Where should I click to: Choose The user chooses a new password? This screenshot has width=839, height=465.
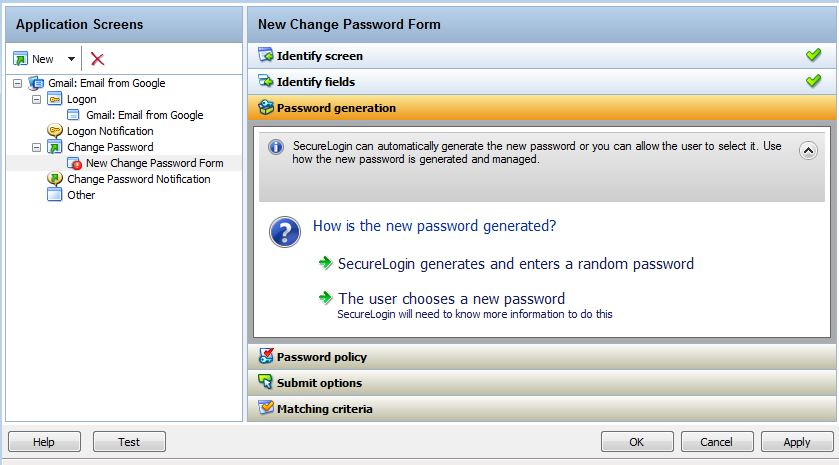[x=451, y=298]
